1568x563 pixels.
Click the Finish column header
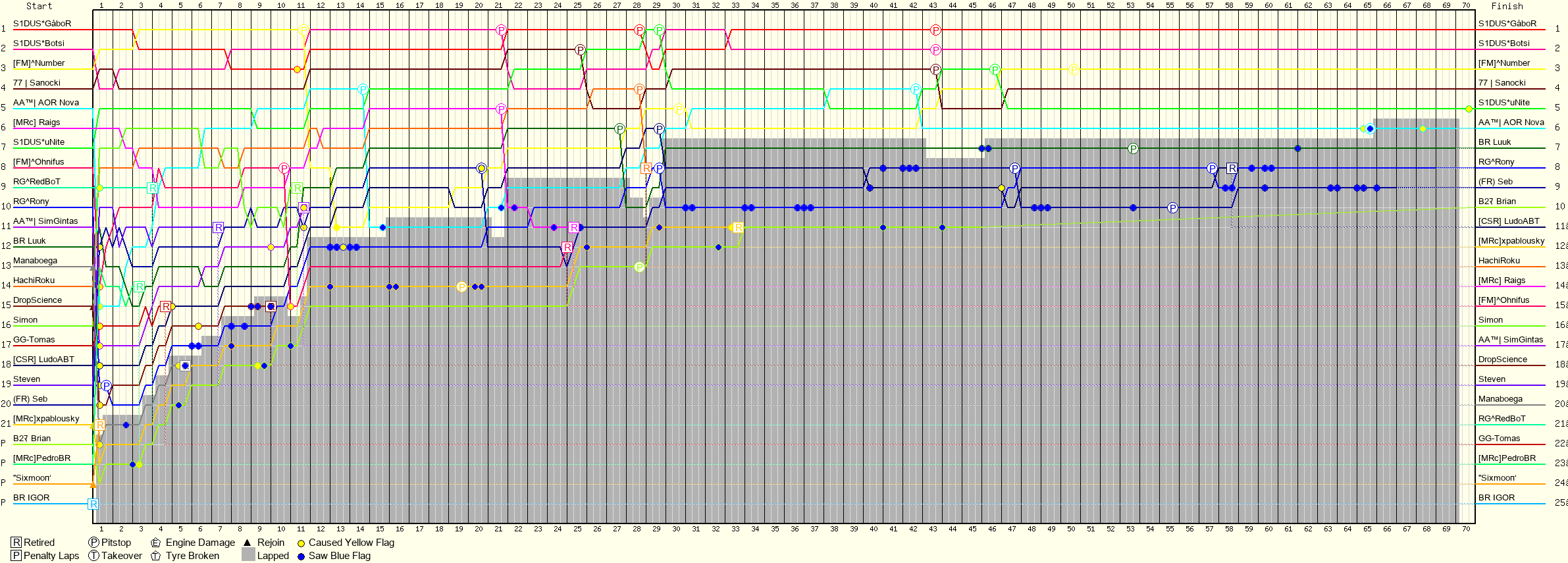[1507, 6]
